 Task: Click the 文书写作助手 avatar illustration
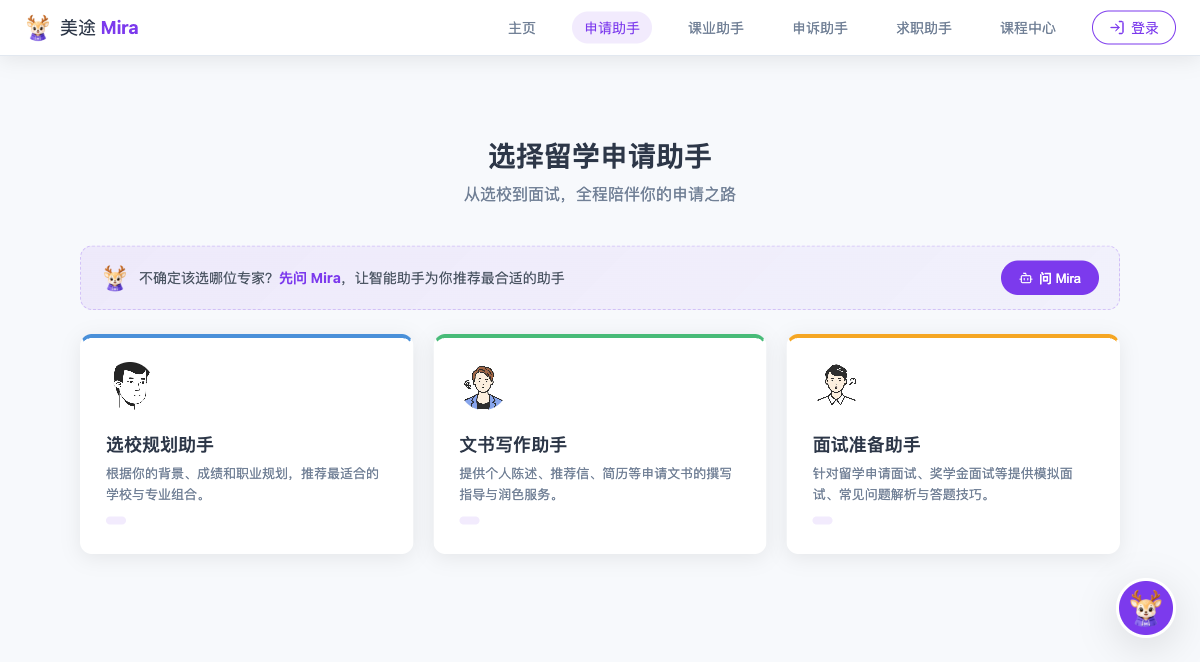tap(483, 387)
